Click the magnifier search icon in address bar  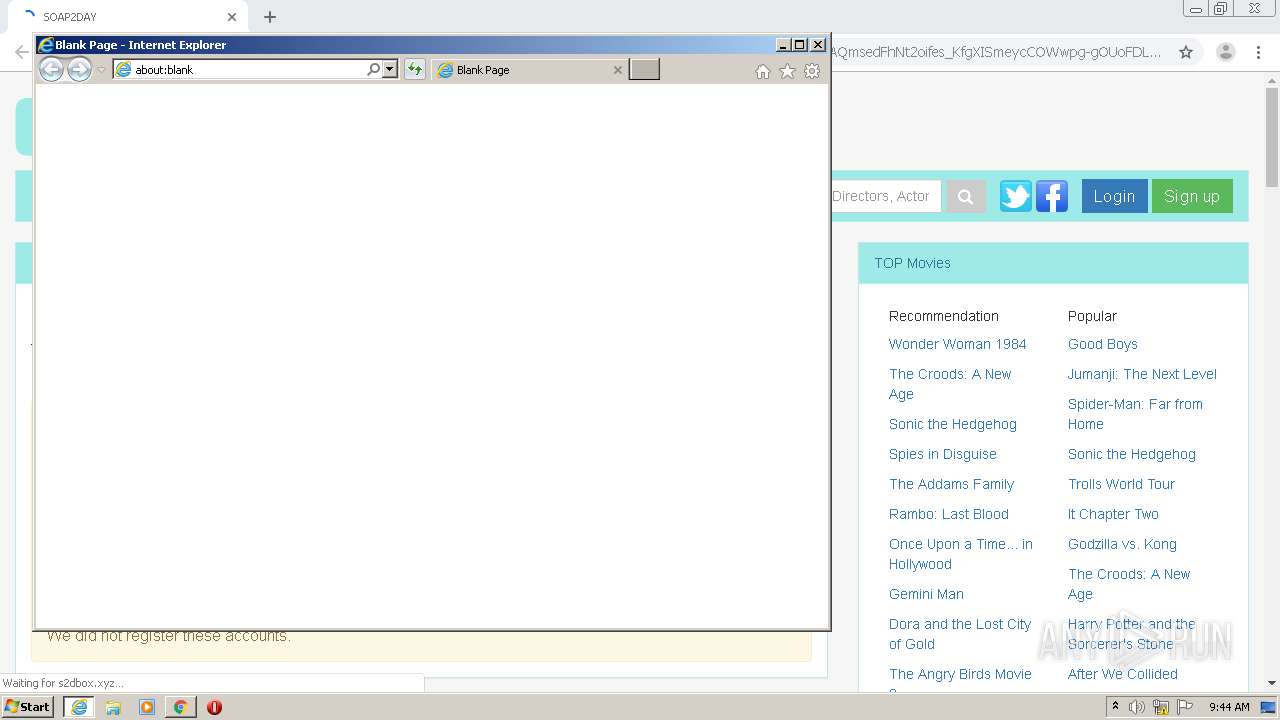pyautogui.click(x=374, y=70)
